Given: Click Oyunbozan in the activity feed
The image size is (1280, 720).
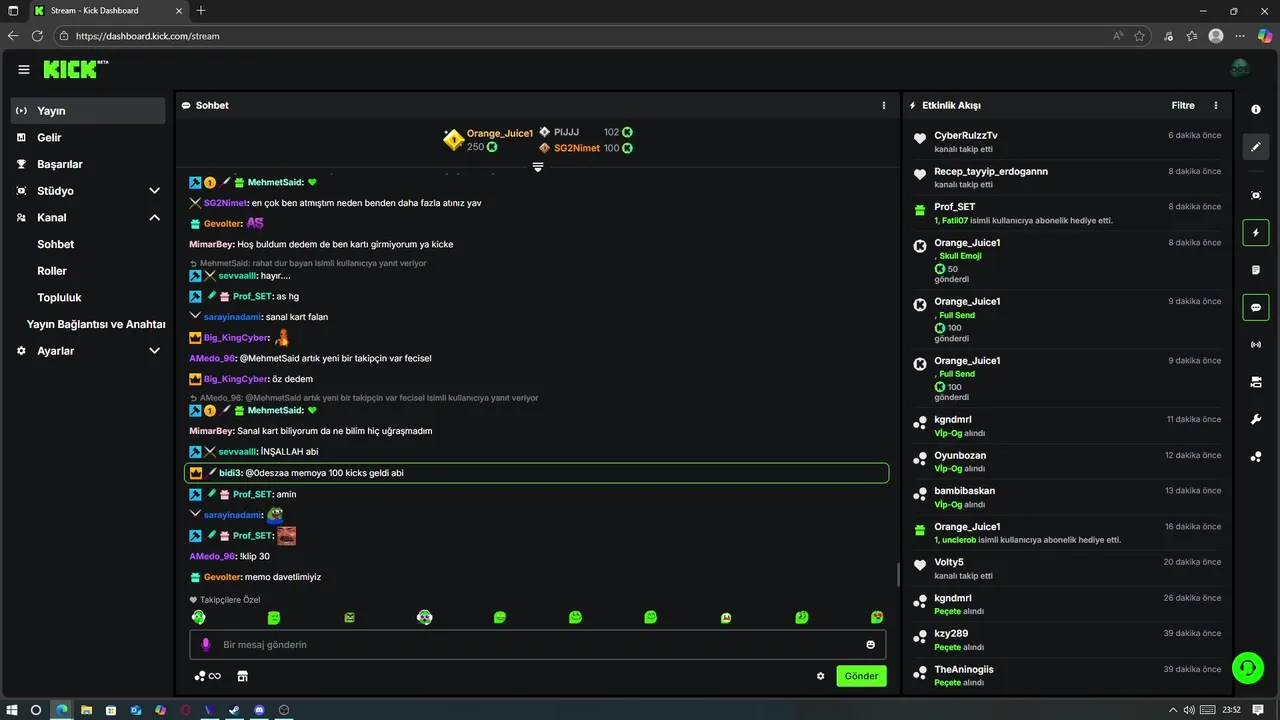Looking at the screenshot, I should [x=960, y=456].
